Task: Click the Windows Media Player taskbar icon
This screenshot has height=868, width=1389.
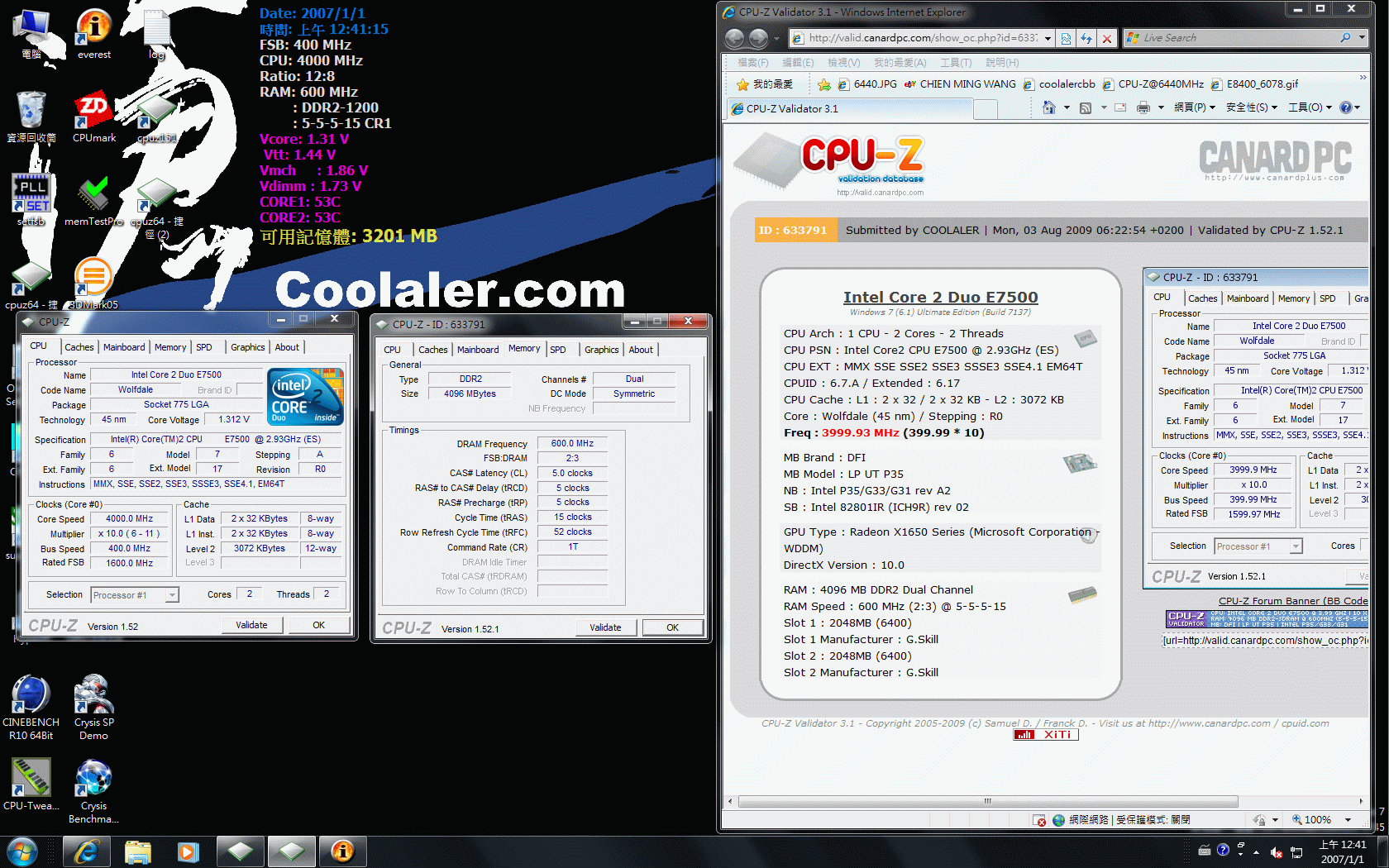Action: (x=189, y=851)
